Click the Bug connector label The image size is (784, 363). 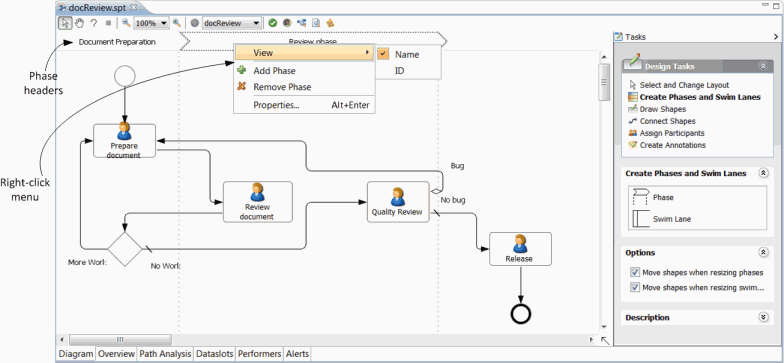458,166
